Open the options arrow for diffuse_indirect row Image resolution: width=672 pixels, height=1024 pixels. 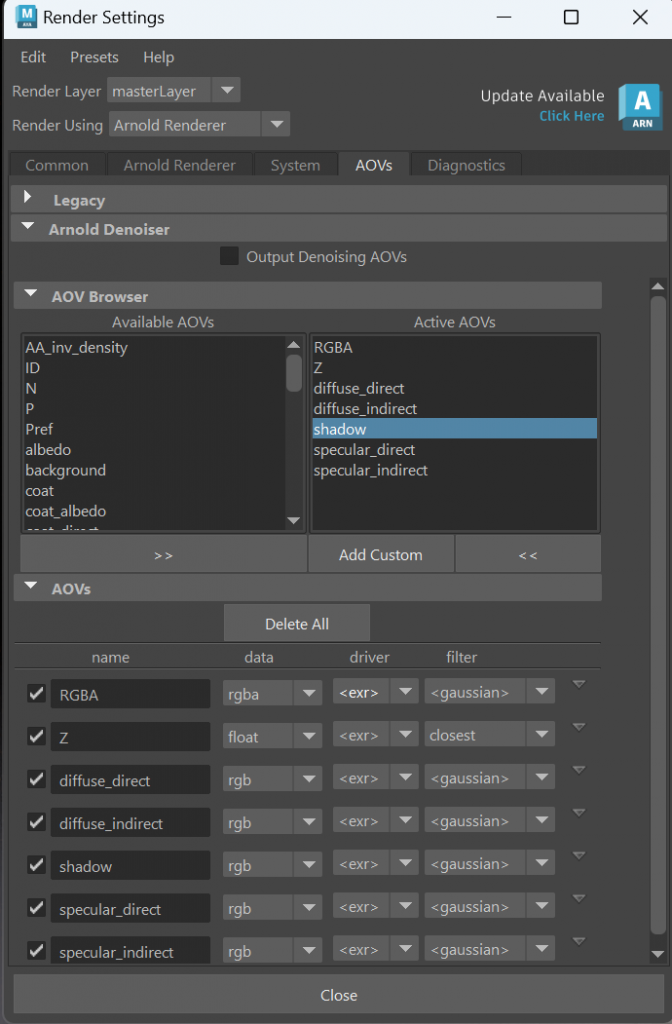click(x=579, y=813)
